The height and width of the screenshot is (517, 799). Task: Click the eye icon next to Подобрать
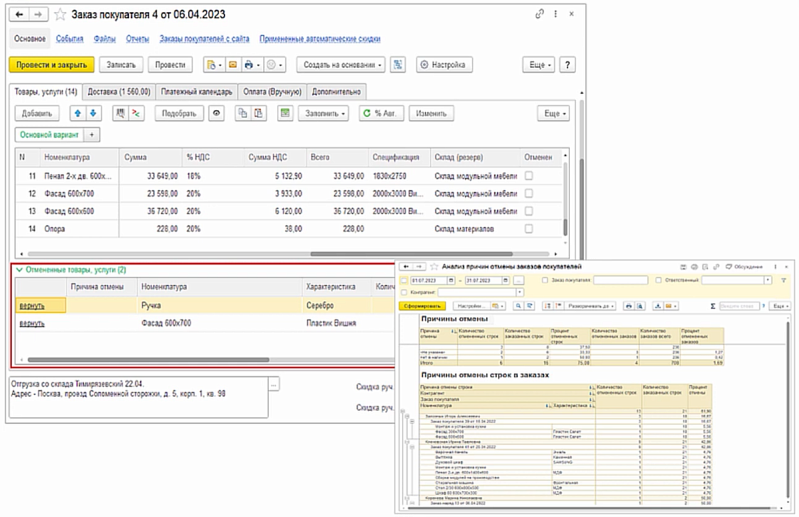[x=217, y=113]
